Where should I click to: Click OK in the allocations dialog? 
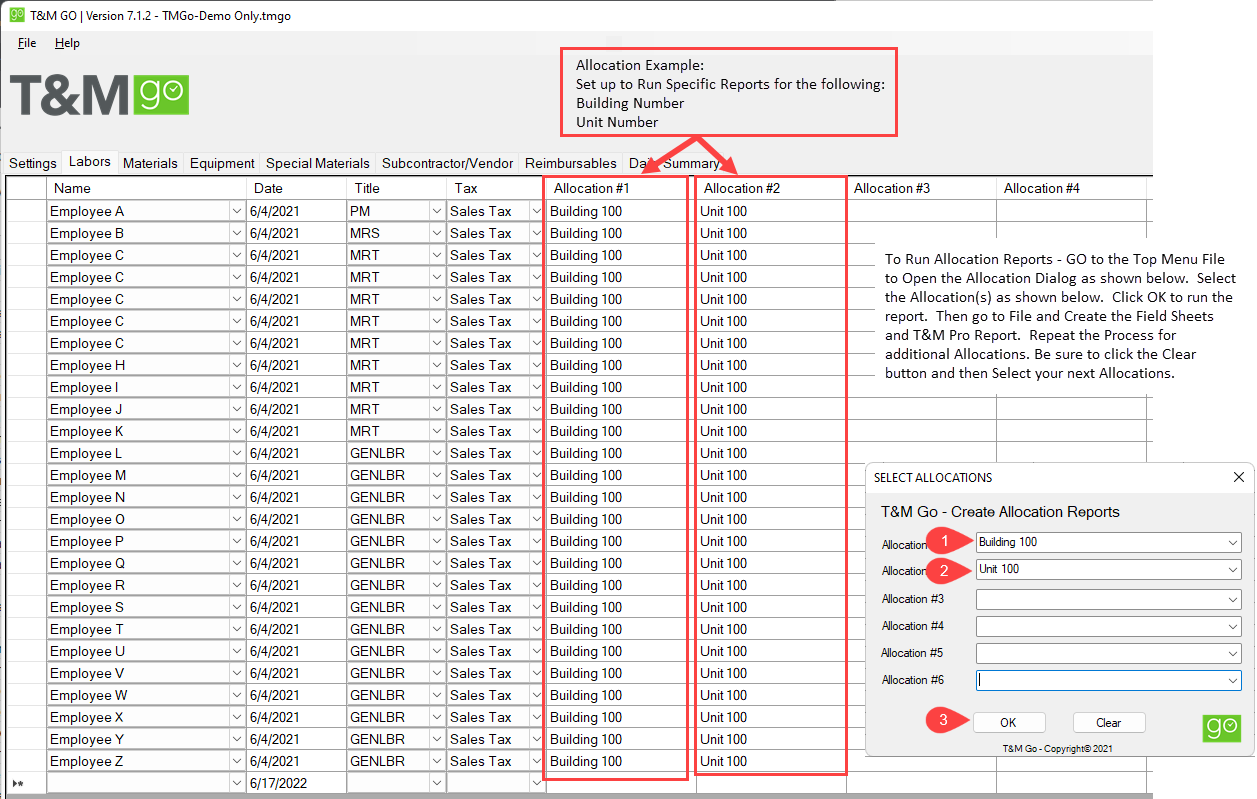(x=1008, y=723)
